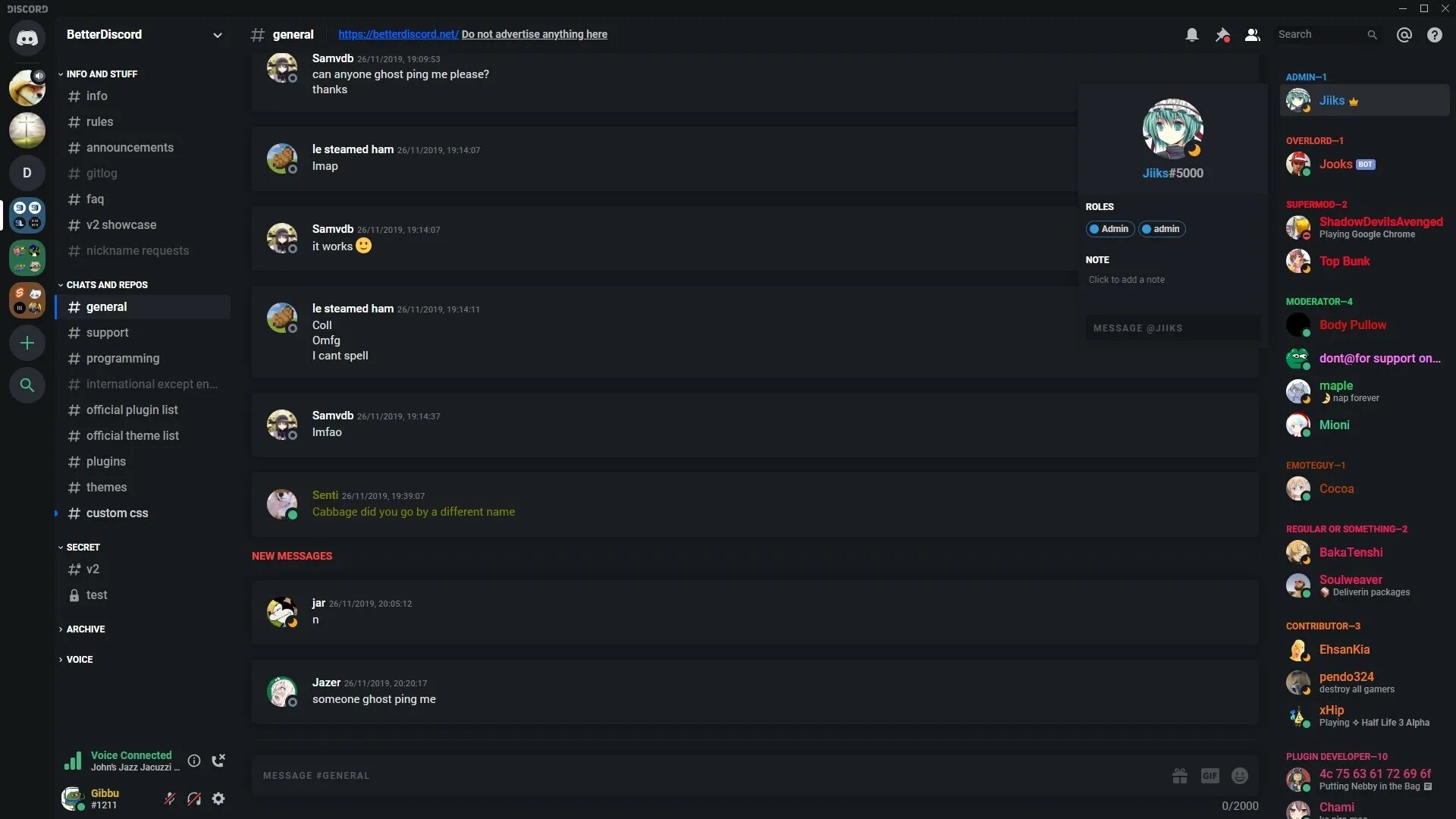Select the #programming channel

(x=122, y=358)
